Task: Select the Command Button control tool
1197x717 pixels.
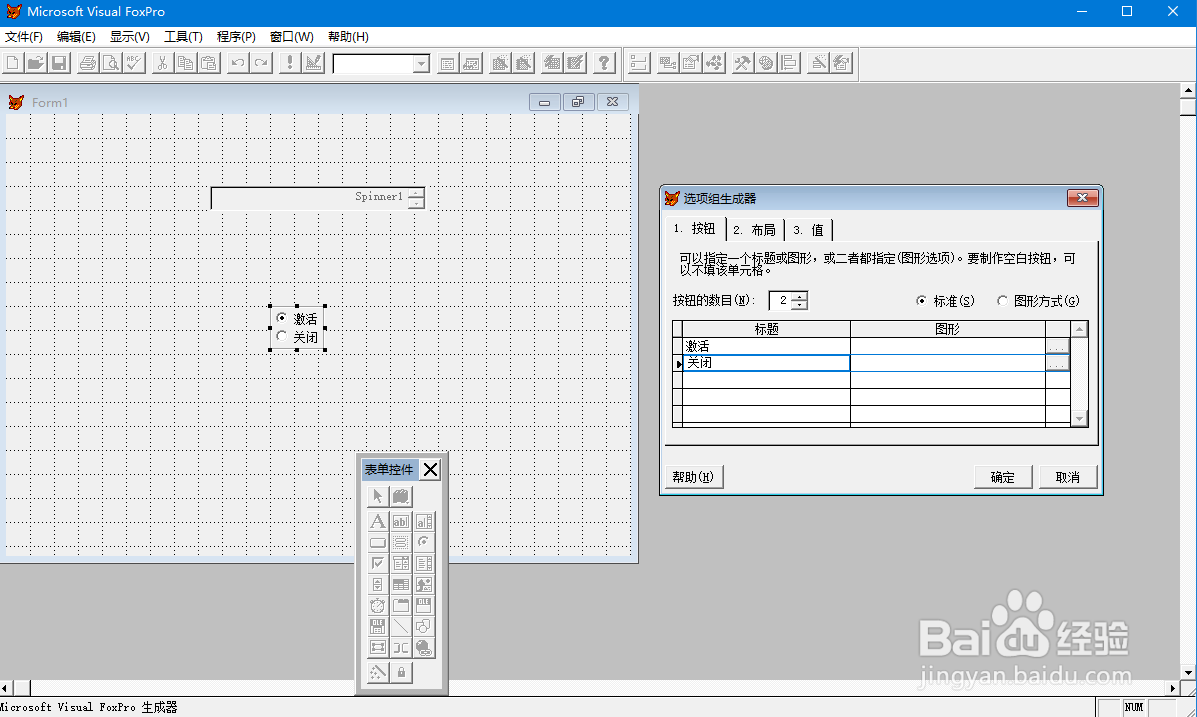Action: [x=377, y=543]
